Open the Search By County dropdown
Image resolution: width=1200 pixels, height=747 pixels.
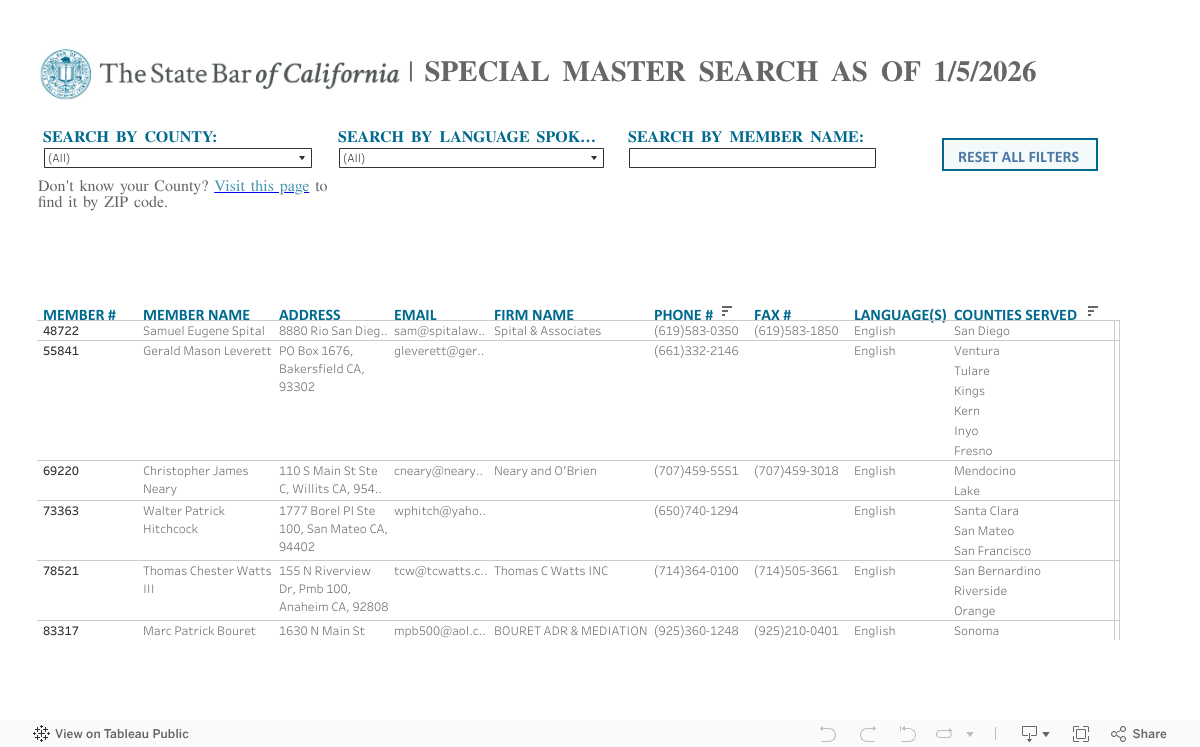[x=177, y=158]
